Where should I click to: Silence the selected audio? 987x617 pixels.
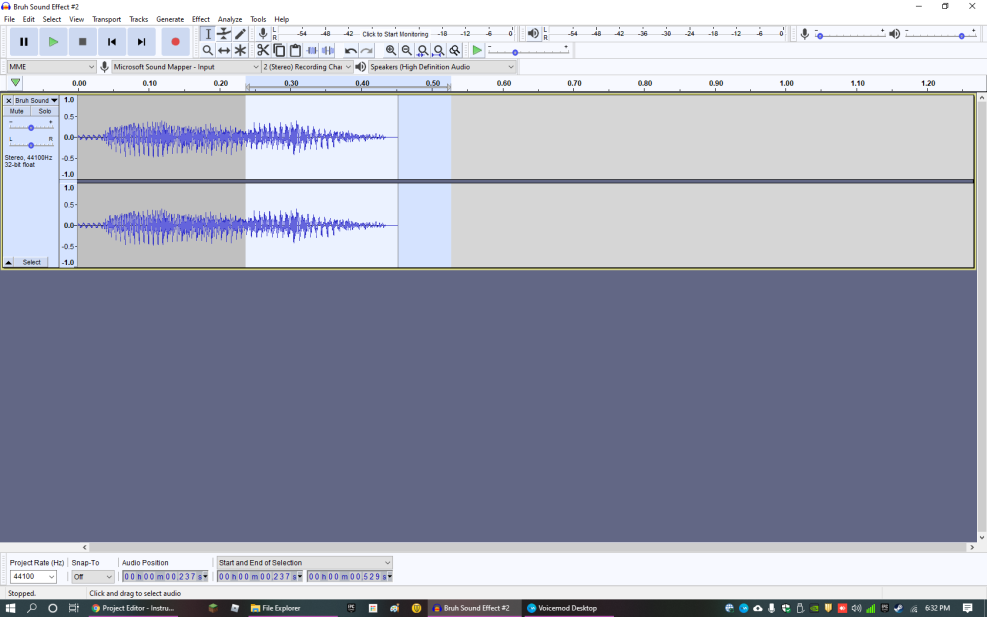click(327, 50)
